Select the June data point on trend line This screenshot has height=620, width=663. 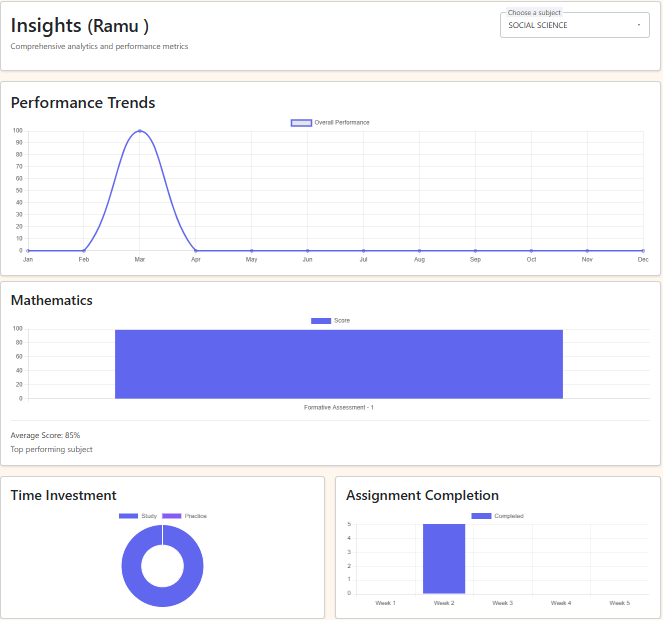[308, 250]
